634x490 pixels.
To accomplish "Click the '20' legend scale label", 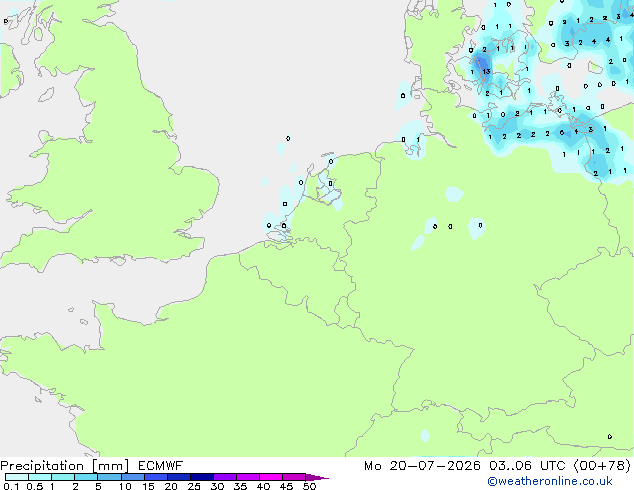I will click(x=171, y=486).
